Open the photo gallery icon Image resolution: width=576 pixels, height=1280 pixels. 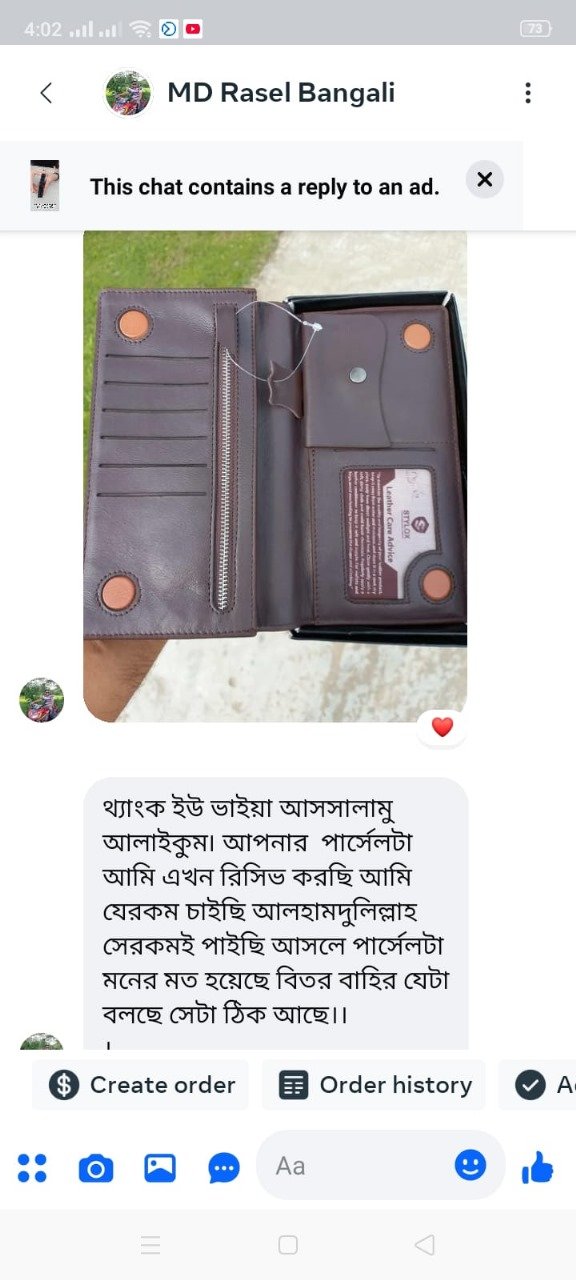(x=160, y=1167)
